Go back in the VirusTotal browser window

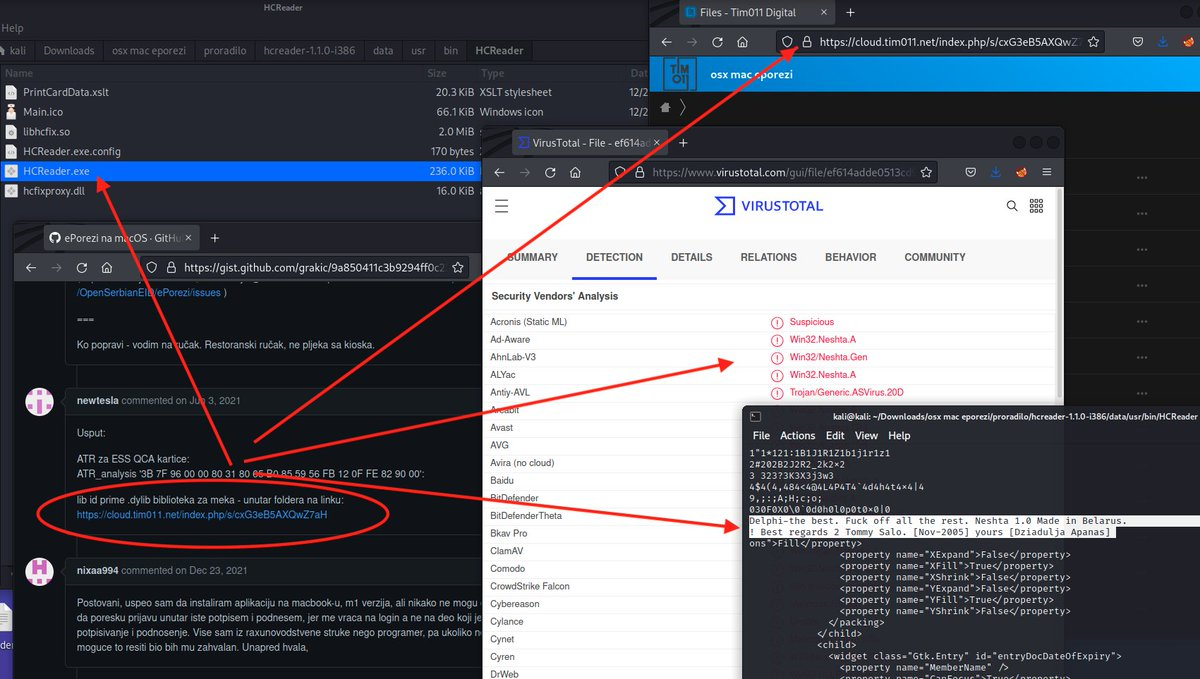[498, 173]
